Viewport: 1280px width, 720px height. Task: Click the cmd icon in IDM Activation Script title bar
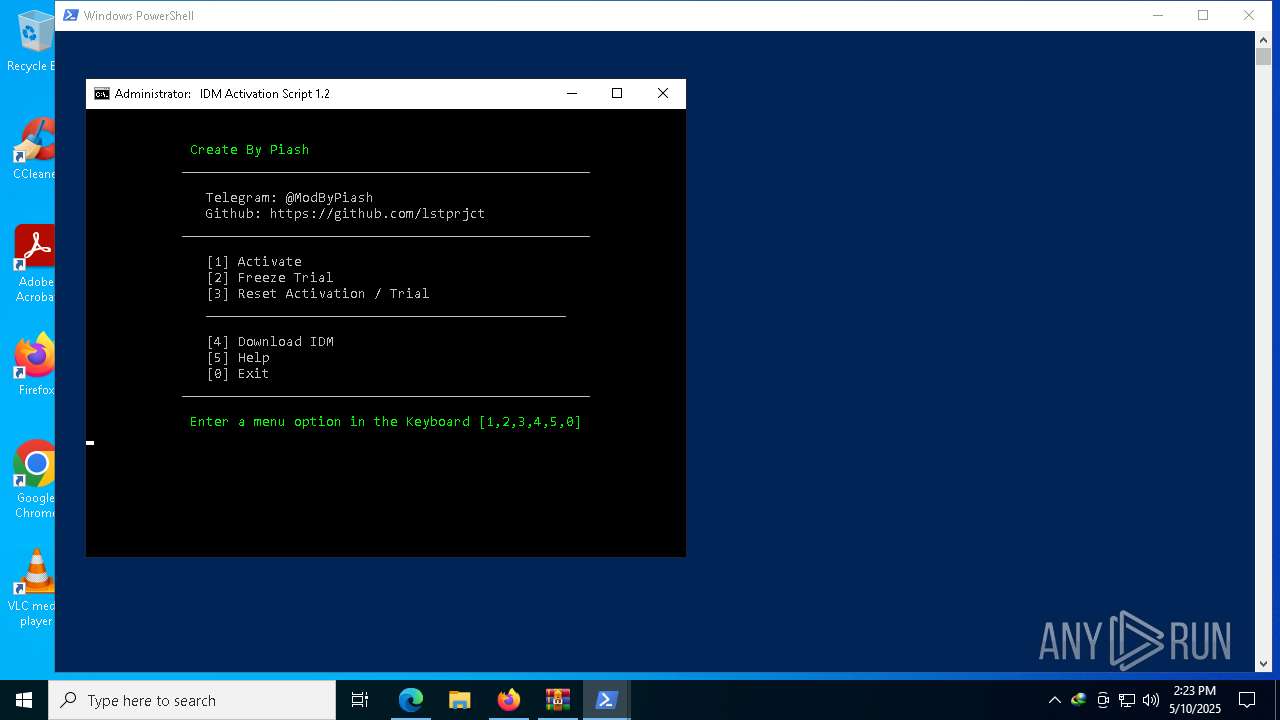(102, 94)
